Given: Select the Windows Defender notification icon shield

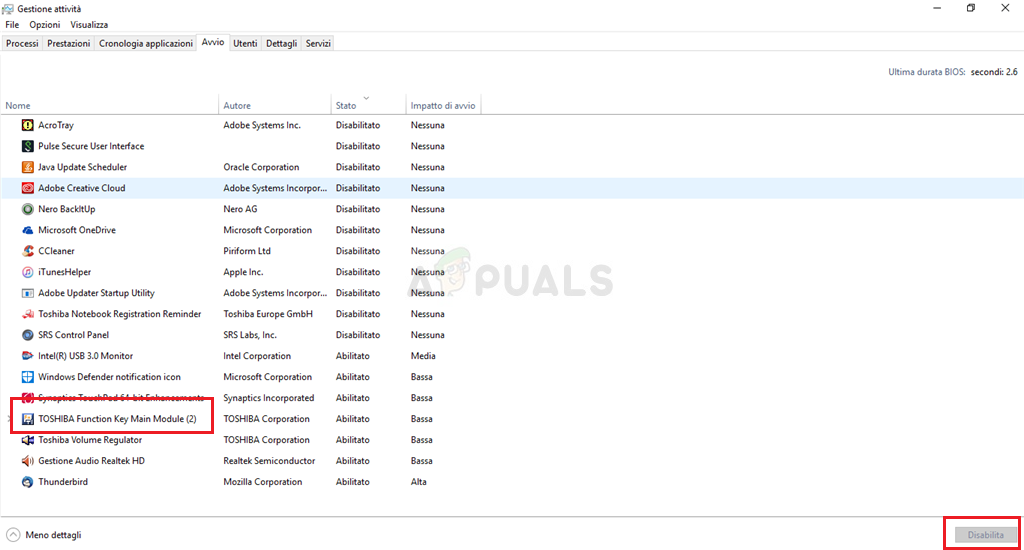Looking at the screenshot, I should tap(27, 376).
